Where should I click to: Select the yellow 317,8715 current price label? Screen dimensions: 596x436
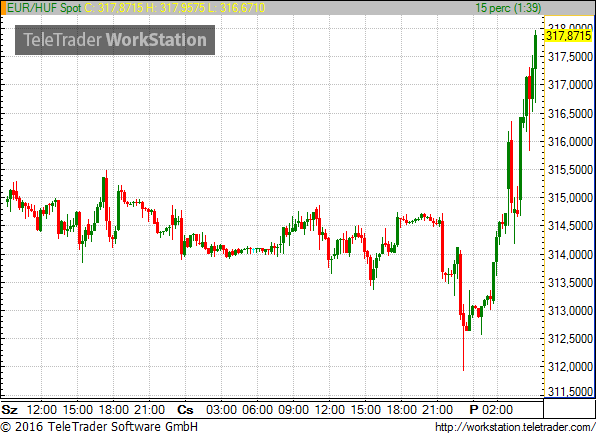569,36
